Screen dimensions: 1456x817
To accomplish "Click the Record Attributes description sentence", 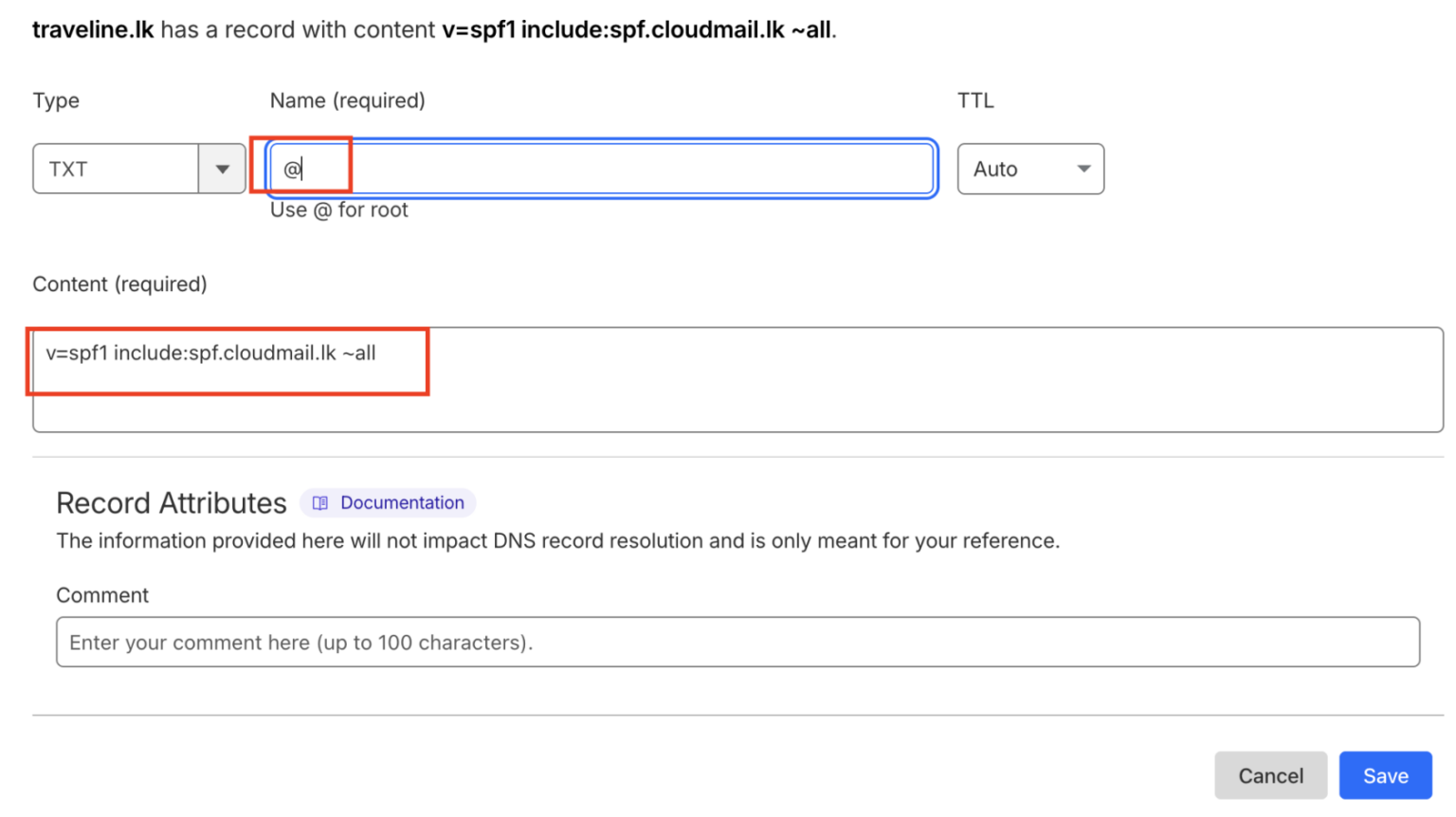I will coord(557,541).
